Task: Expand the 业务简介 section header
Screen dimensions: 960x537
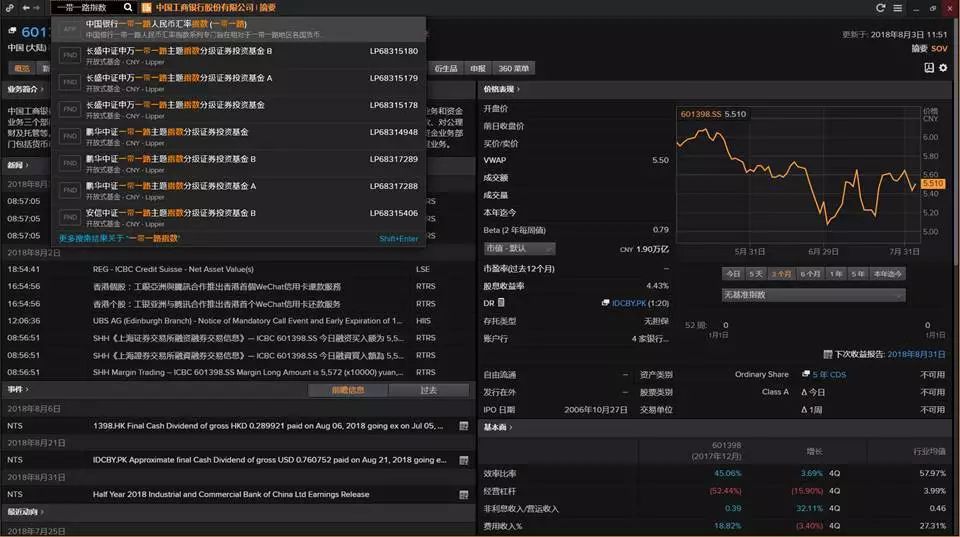Action: point(25,89)
